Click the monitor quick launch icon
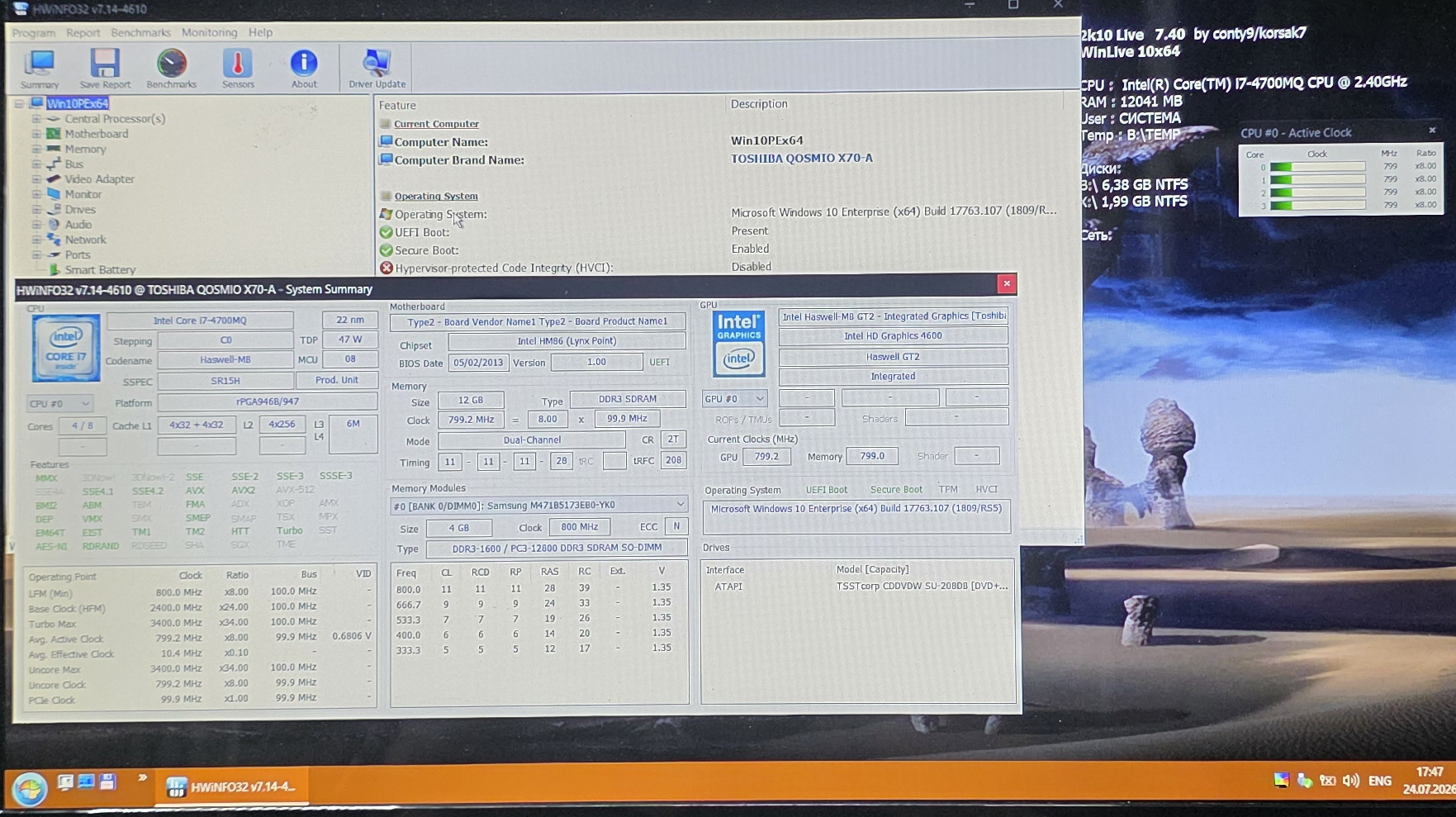 tap(65, 782)
